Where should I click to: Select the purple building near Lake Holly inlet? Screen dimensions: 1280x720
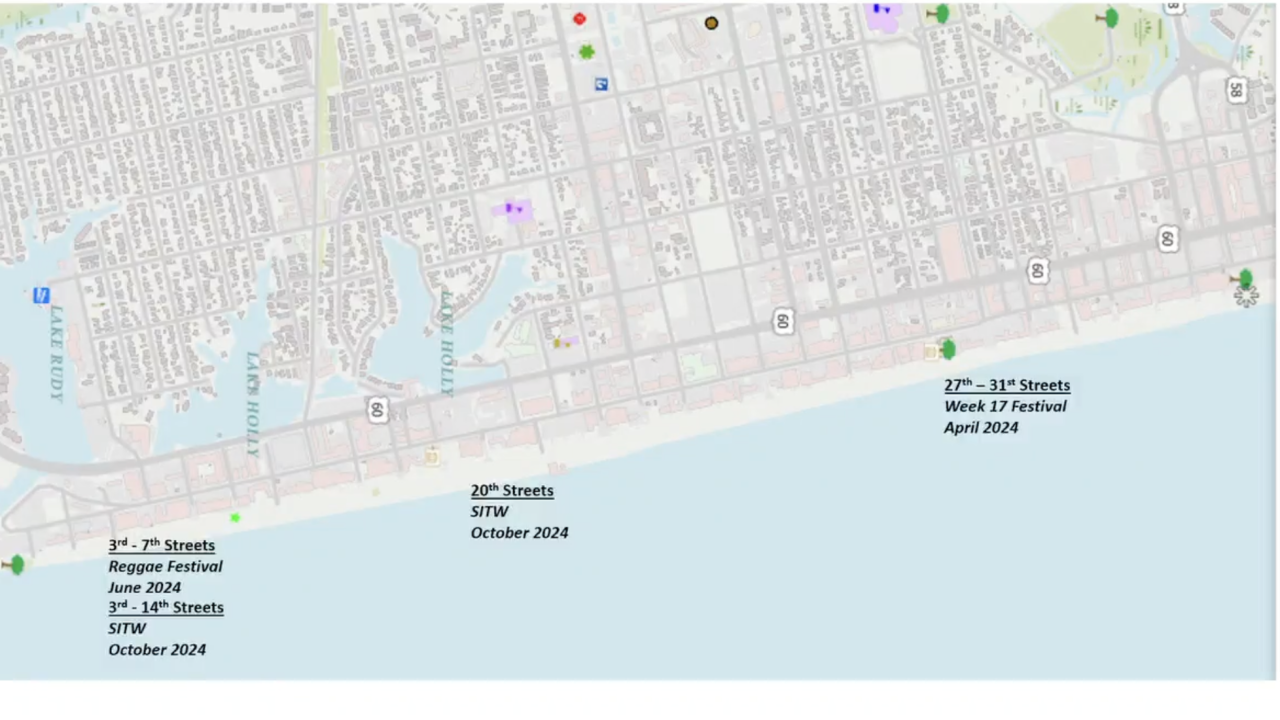point(513,210)
